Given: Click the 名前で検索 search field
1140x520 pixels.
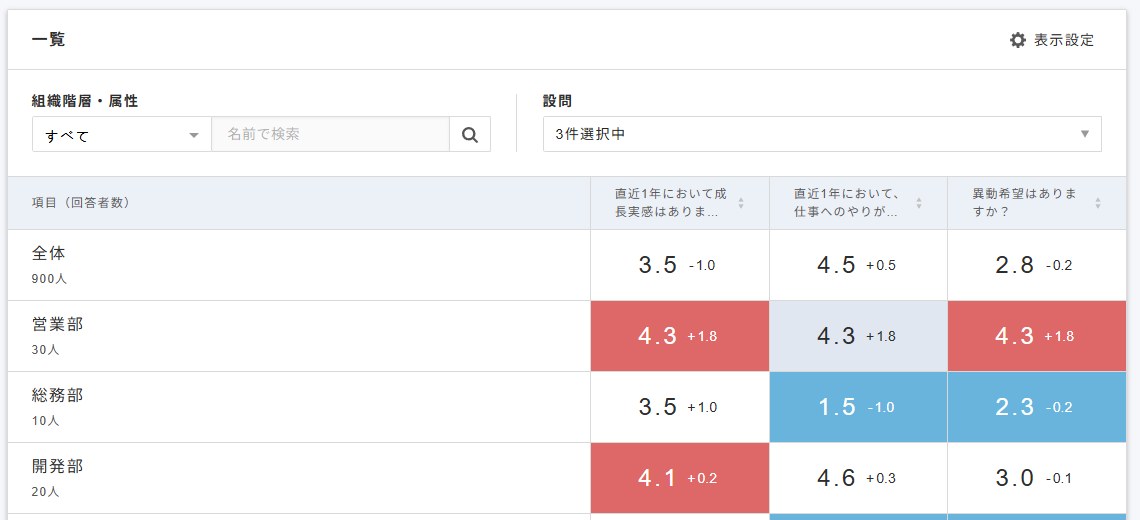Looking at the screenshot, I should coord(330,134).
